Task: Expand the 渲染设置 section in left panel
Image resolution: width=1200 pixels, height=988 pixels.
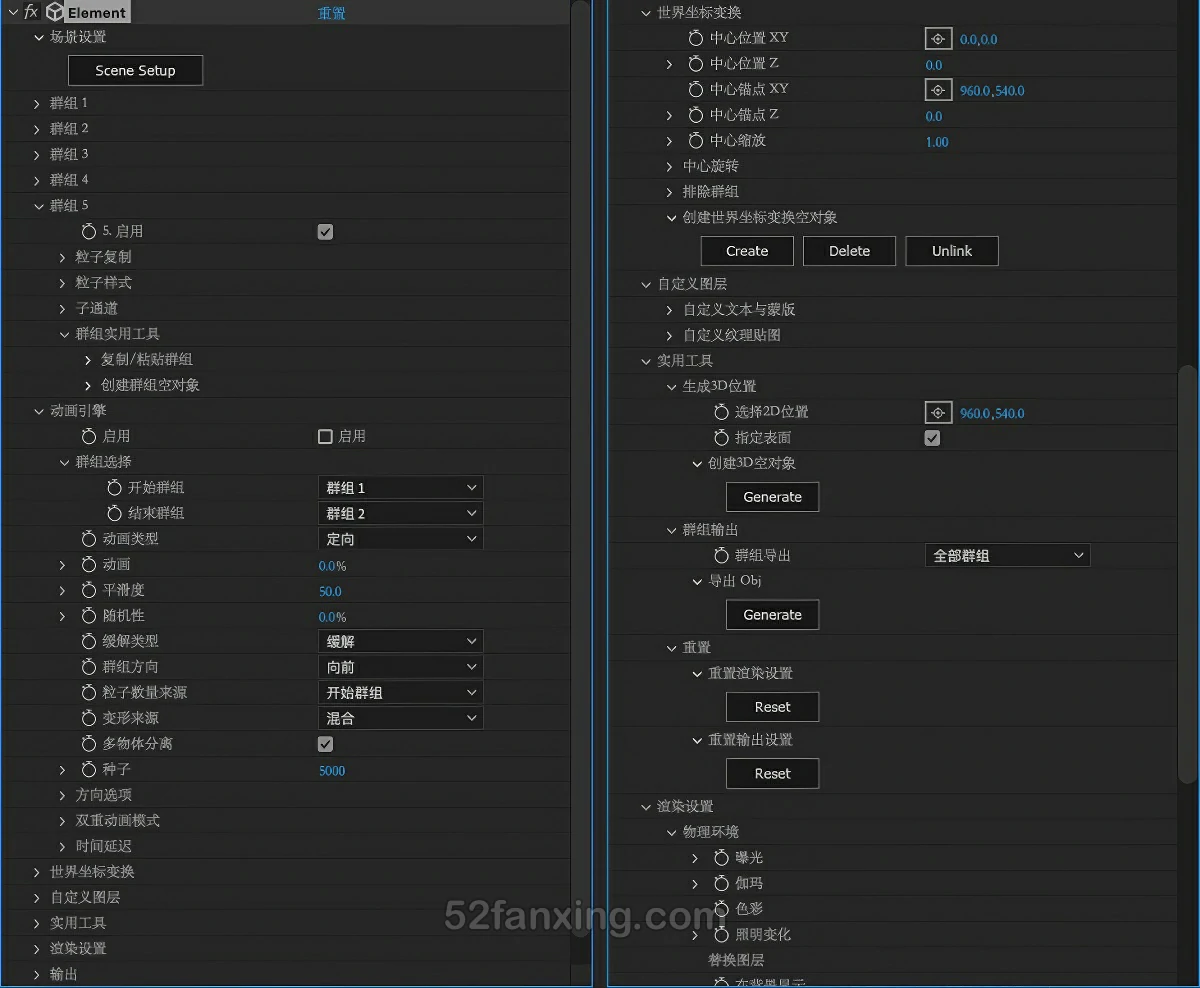Action: (x=37, y=949)
